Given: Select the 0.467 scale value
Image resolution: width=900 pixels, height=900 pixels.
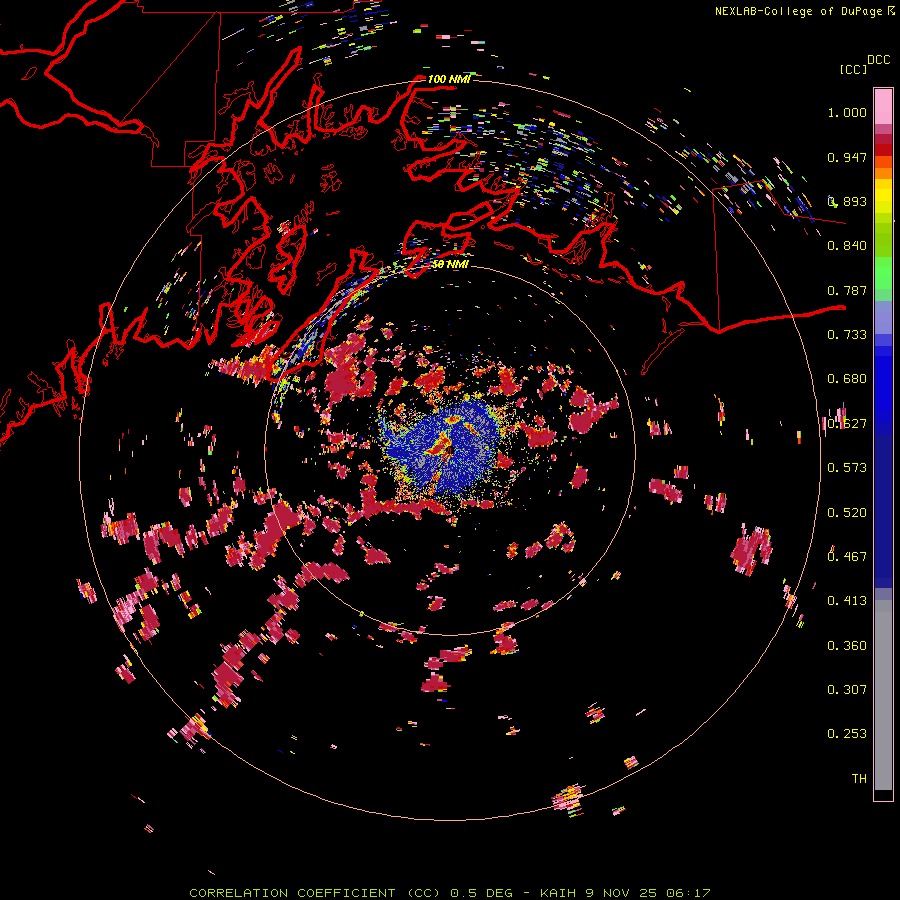Looking at the screenshot, I should (847, 557).
